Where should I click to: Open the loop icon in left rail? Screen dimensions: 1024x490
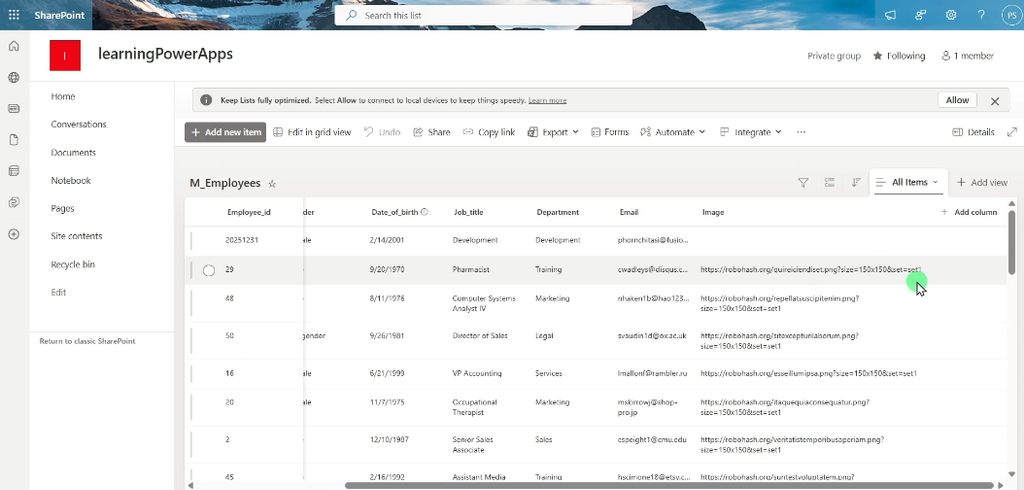[14, 203]
